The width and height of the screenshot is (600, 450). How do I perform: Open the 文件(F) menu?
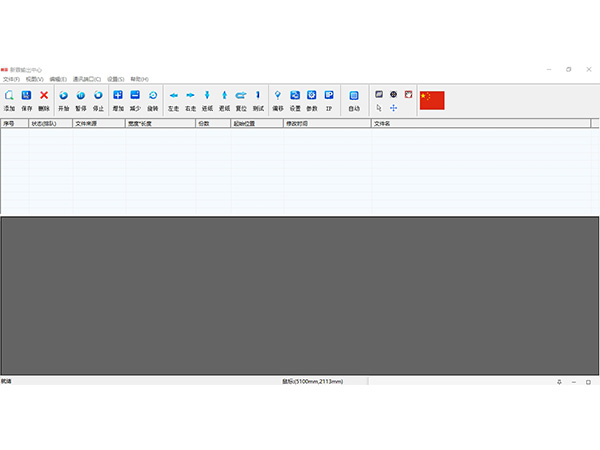click(x=11, y=78)
